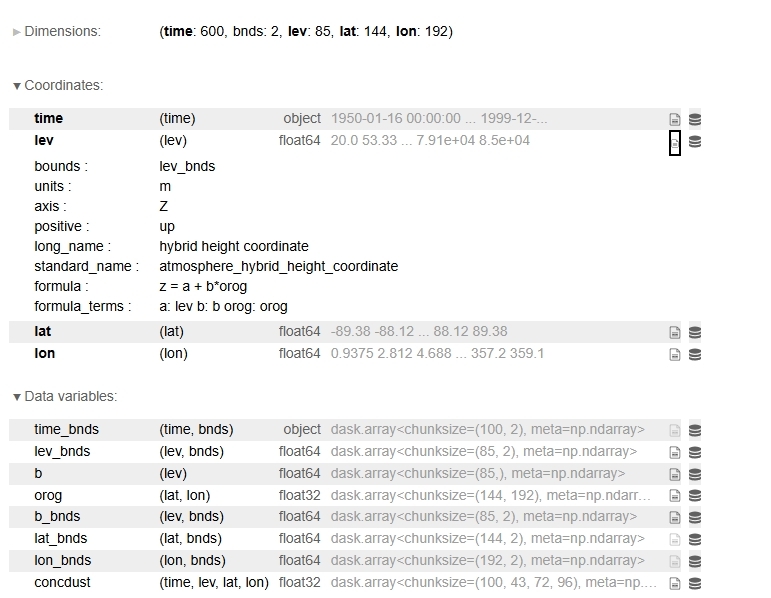This screenshot has width=771, height=598.
Task: Show data repr for lev coordinate
Action: pyautogui.click(x=695, y=141)
